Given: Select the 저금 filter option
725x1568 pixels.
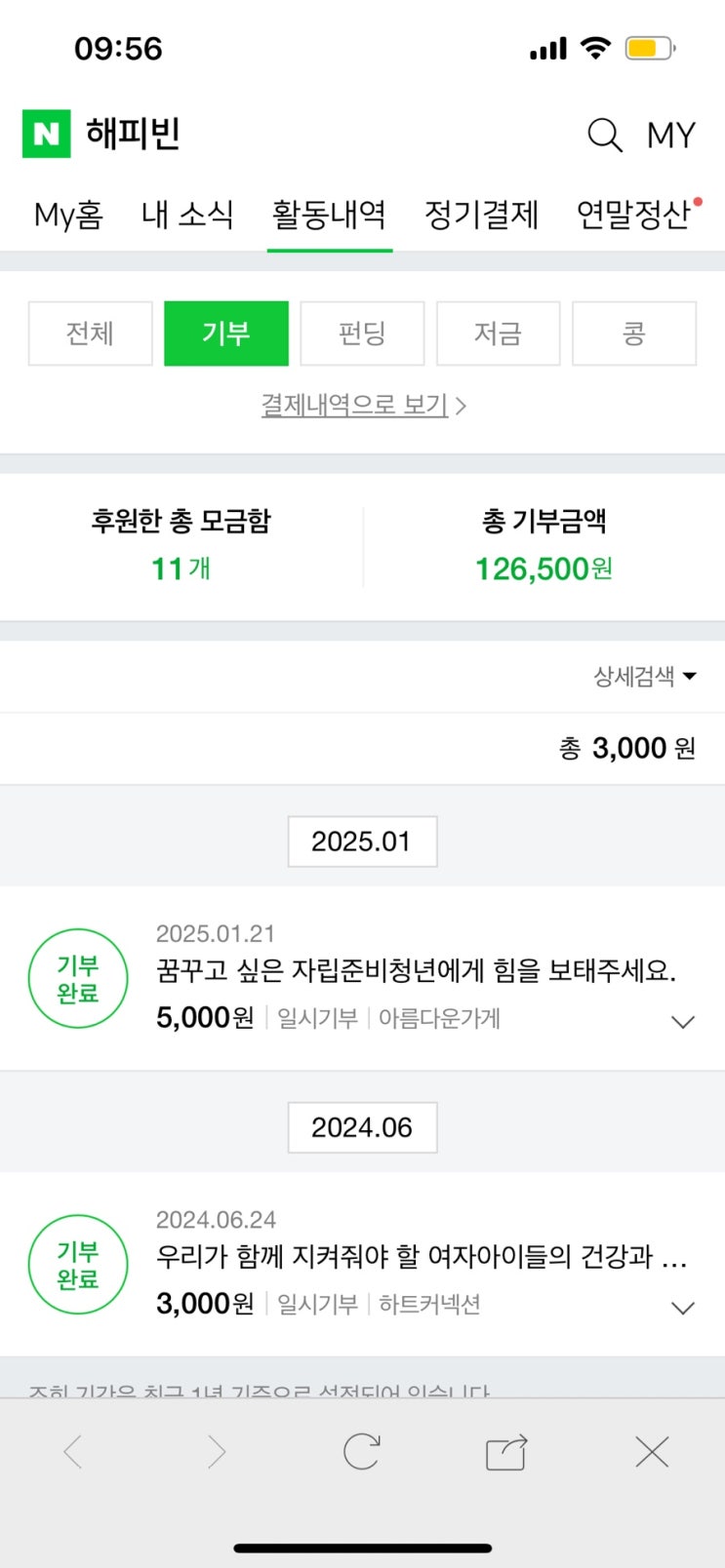Looking at the screenshot, I should pos(498,333).
